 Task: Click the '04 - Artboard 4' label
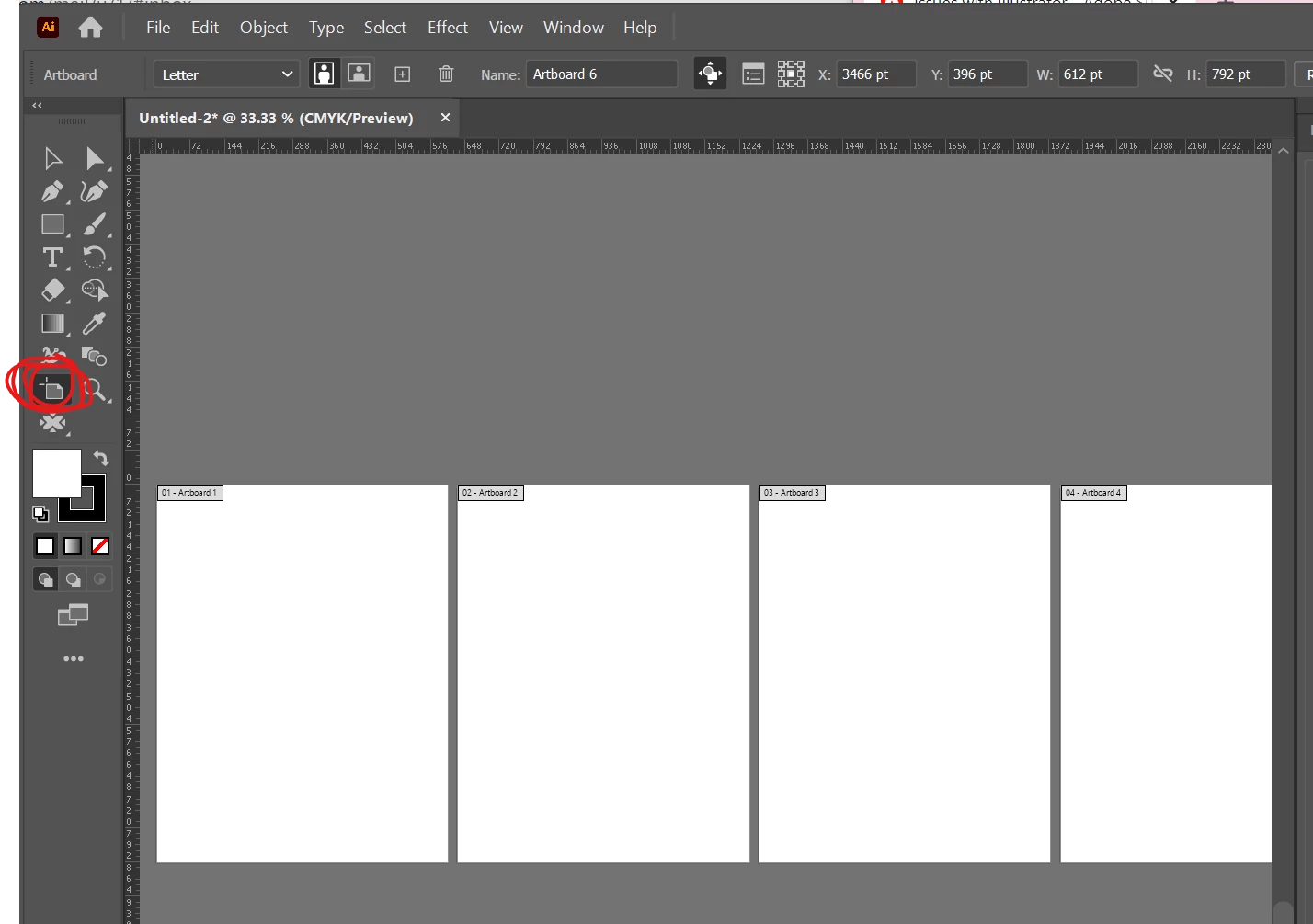tap(1093, 493)
